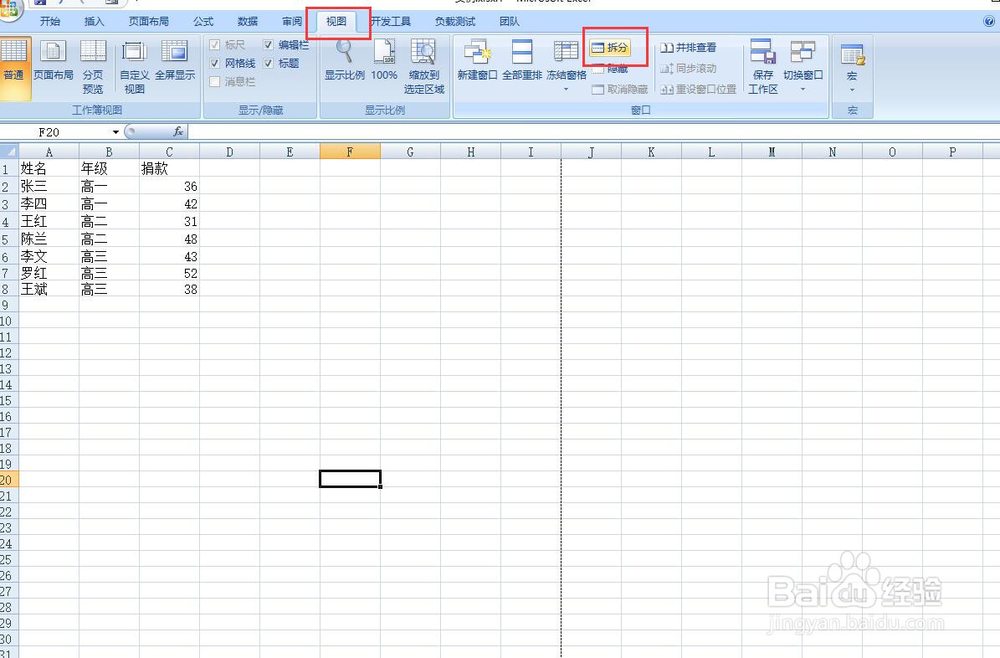This screenshot has height=658, width=1000.
Task: Click View Side by Side
Action: 688,47
